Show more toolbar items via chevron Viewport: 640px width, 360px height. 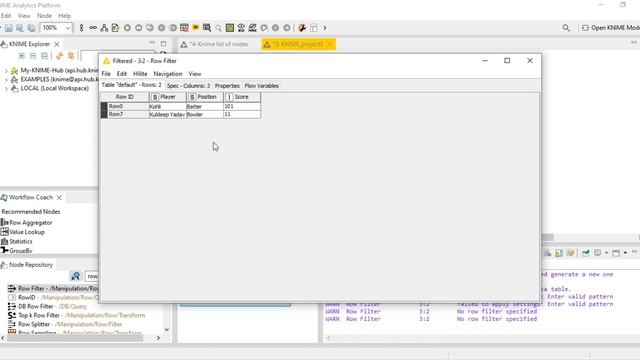click(325, 28)
